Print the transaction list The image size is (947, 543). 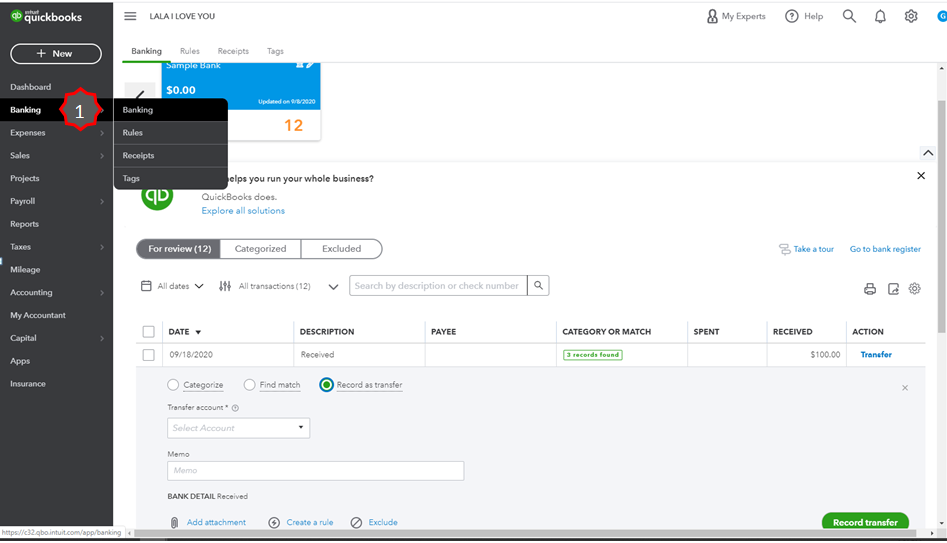870,289
